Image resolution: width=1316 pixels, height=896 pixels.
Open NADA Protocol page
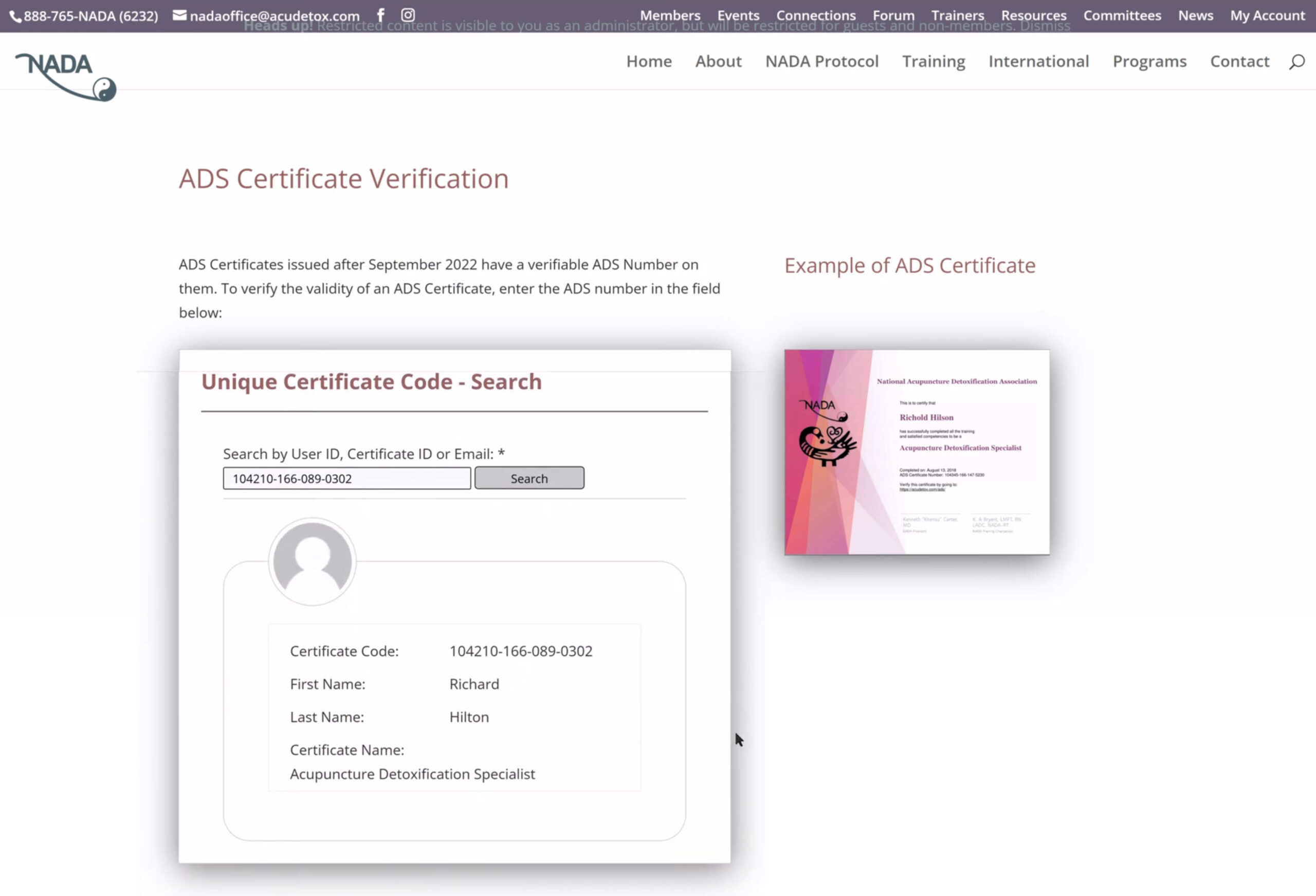[821, 61]
